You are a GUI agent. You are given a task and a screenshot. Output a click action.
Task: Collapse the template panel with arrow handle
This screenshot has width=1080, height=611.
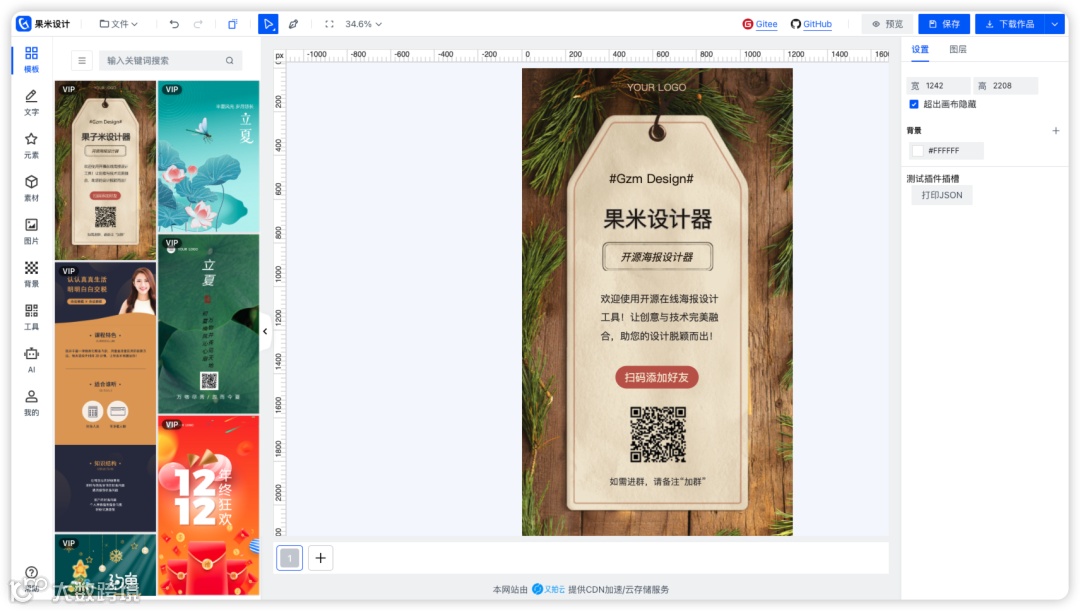[265, 331]
